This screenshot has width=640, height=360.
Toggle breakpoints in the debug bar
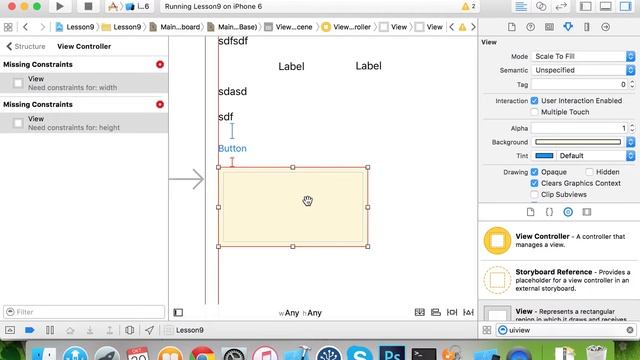[29, 330]
